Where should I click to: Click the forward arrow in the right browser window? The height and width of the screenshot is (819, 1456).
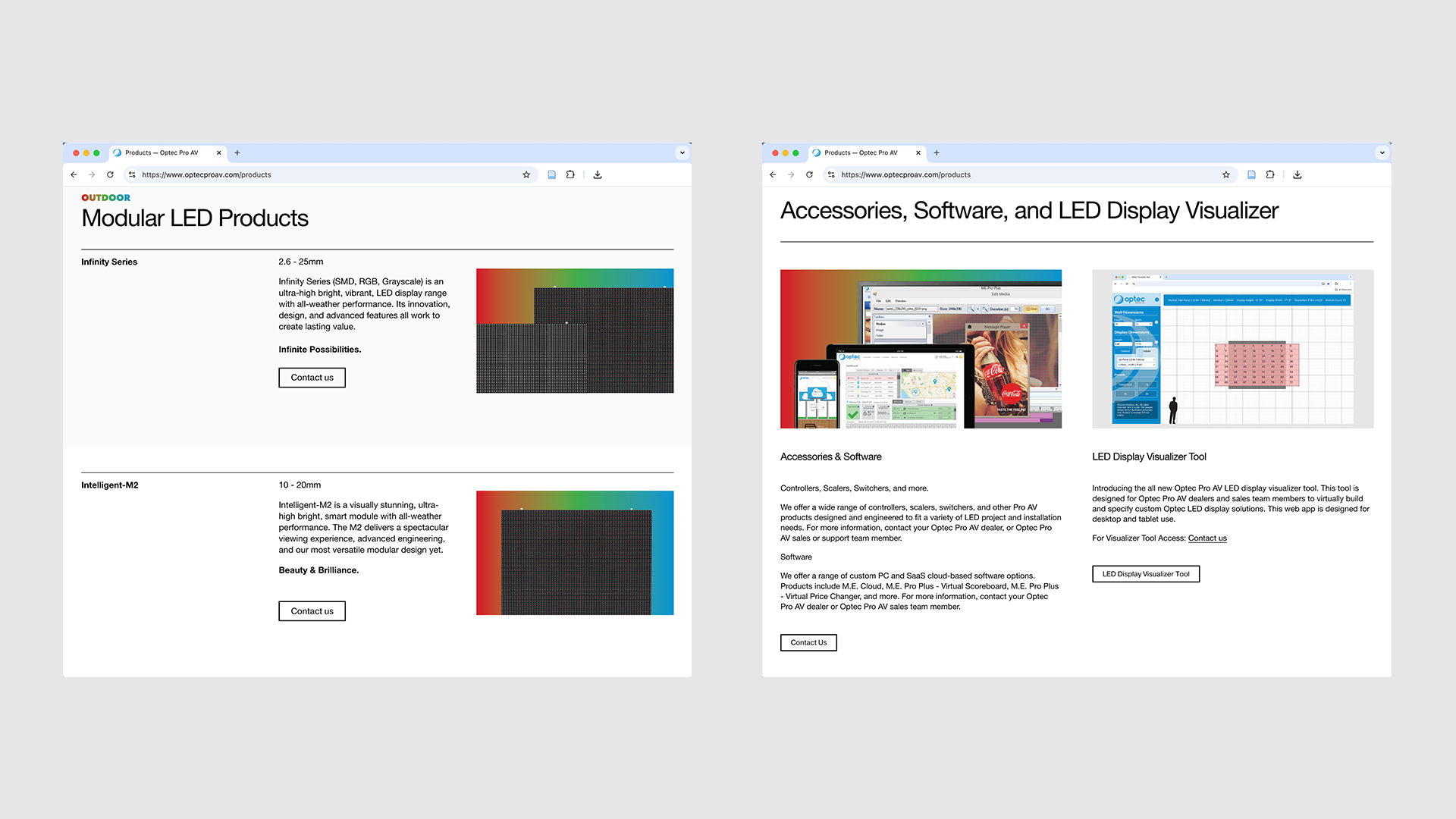point(791,174)
